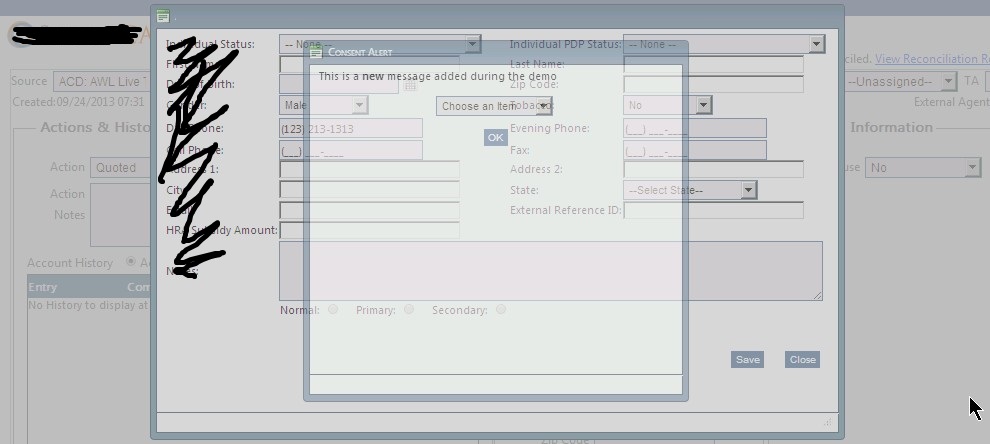Click the Action Notes text area in background
This screenshot has width=990, height=444.
click(x=122, y=215)
